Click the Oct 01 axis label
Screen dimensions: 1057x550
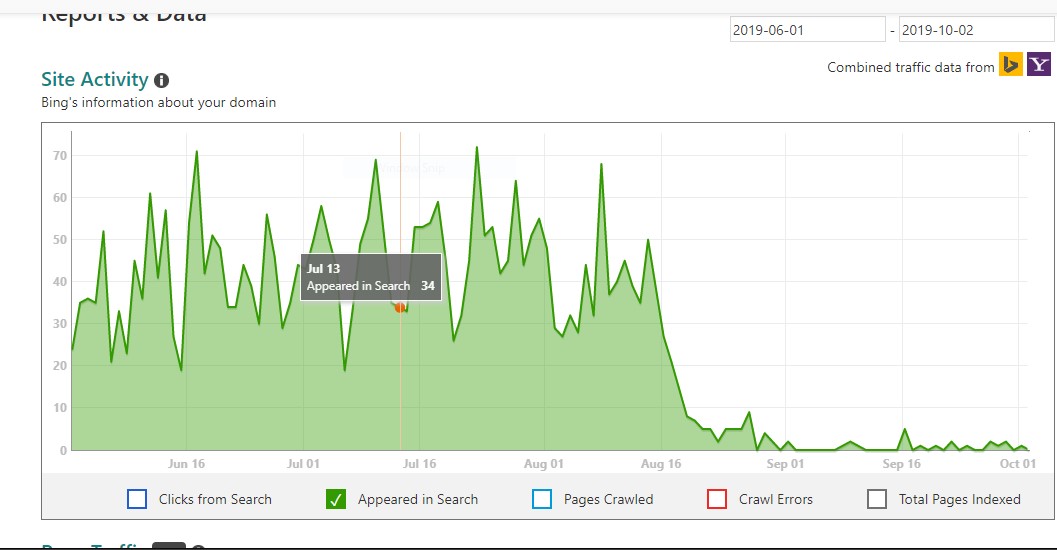(x=1017, y=464)
